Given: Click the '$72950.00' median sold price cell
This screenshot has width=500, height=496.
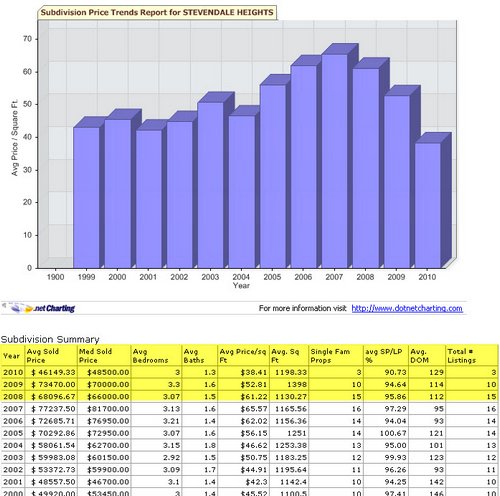Looking at the screenshot, I should (x=104, y=433).
